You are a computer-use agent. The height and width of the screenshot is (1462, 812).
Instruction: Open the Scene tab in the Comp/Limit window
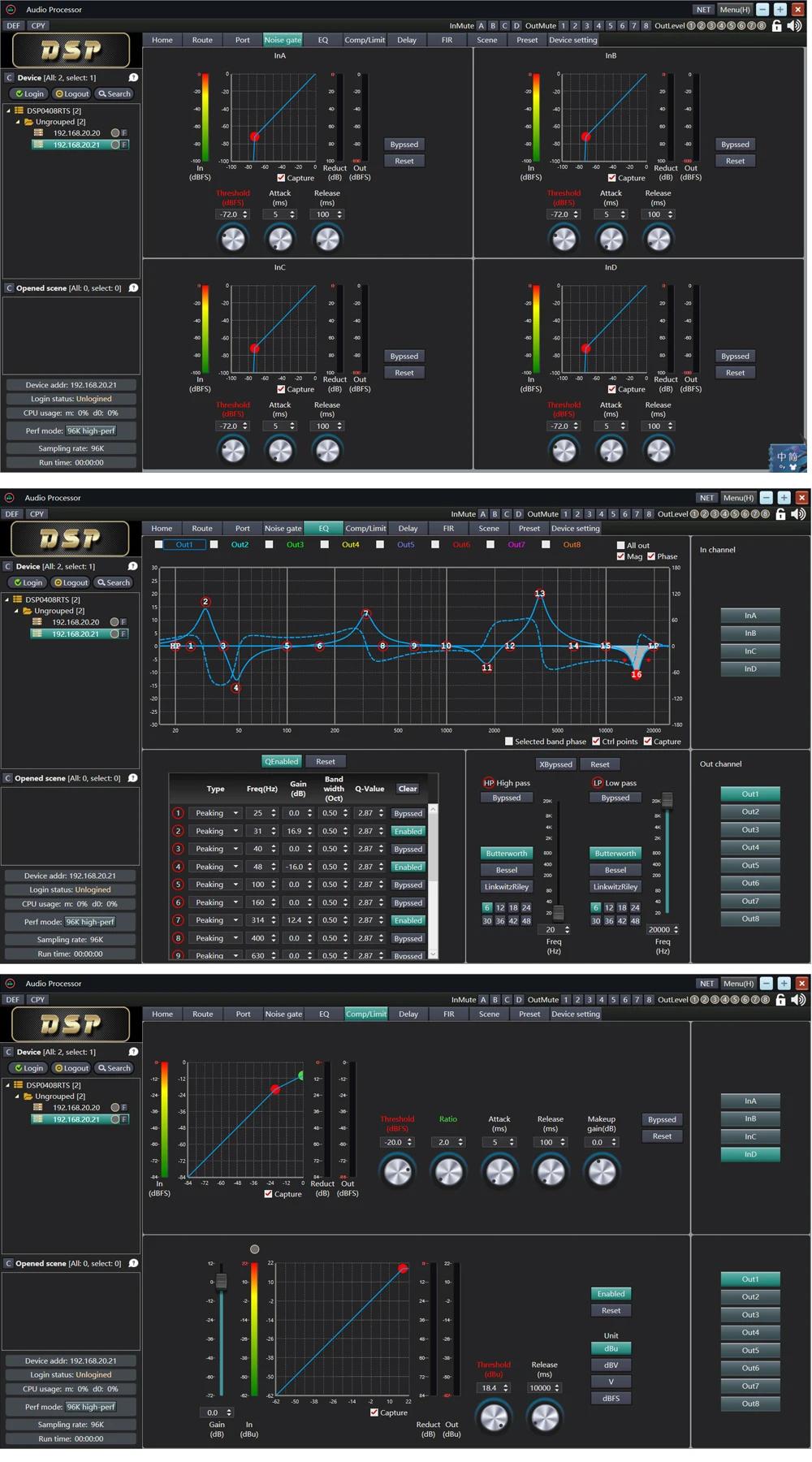point(489,1014)
